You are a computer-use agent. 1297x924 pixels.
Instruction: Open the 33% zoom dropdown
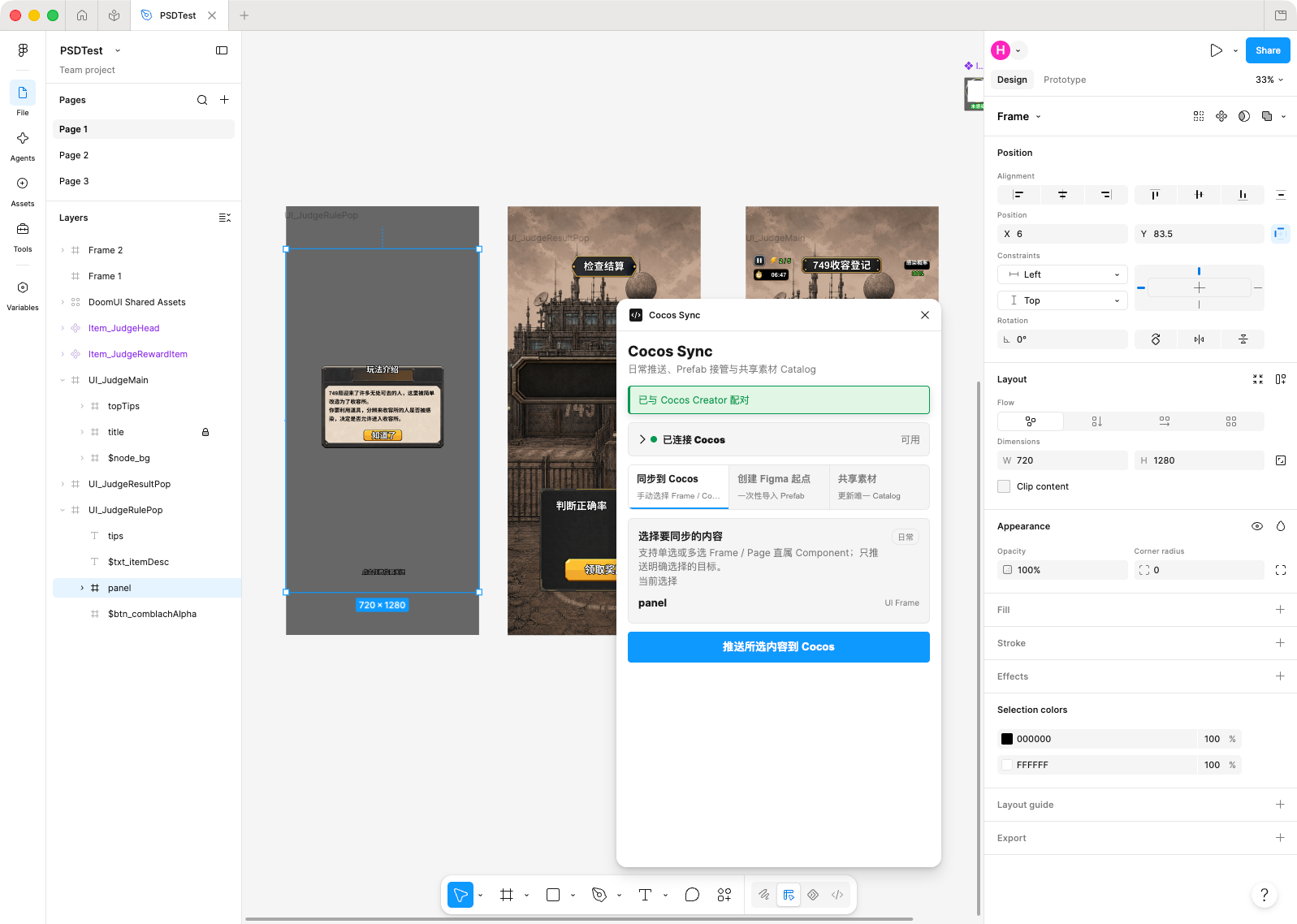tap(1269, 80)
